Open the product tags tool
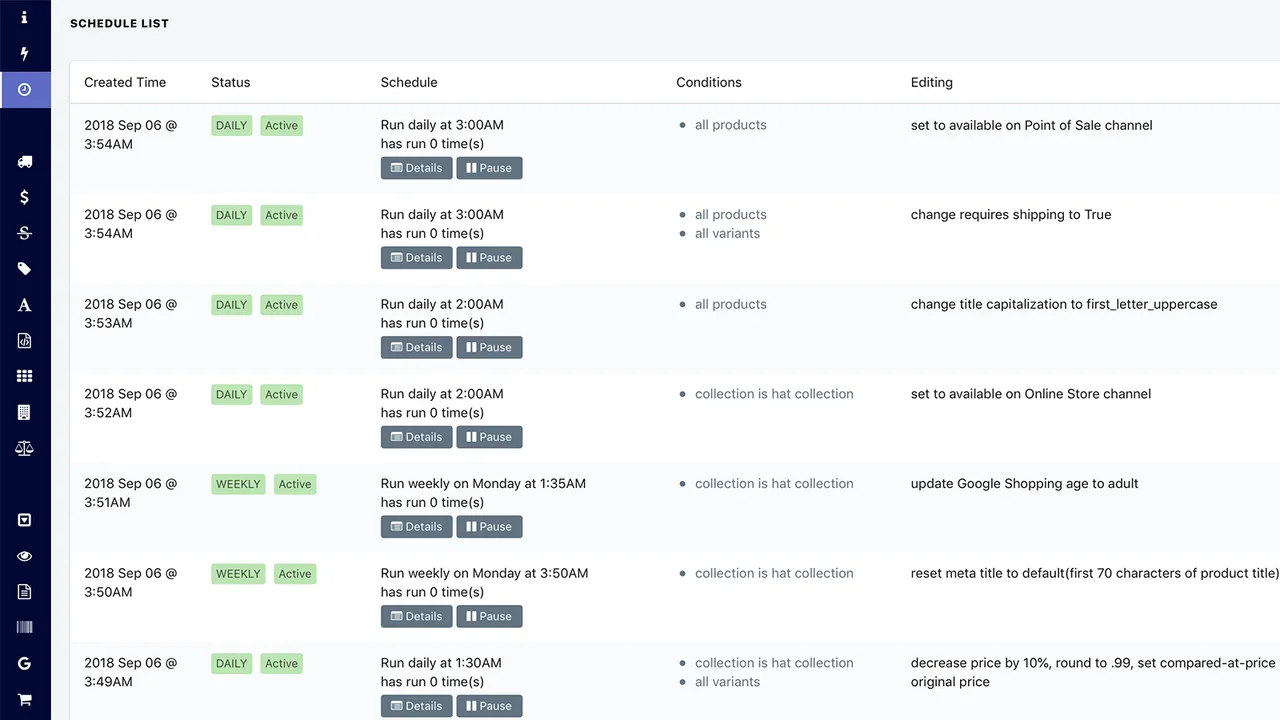1280x720 pixels. [25, 269]
